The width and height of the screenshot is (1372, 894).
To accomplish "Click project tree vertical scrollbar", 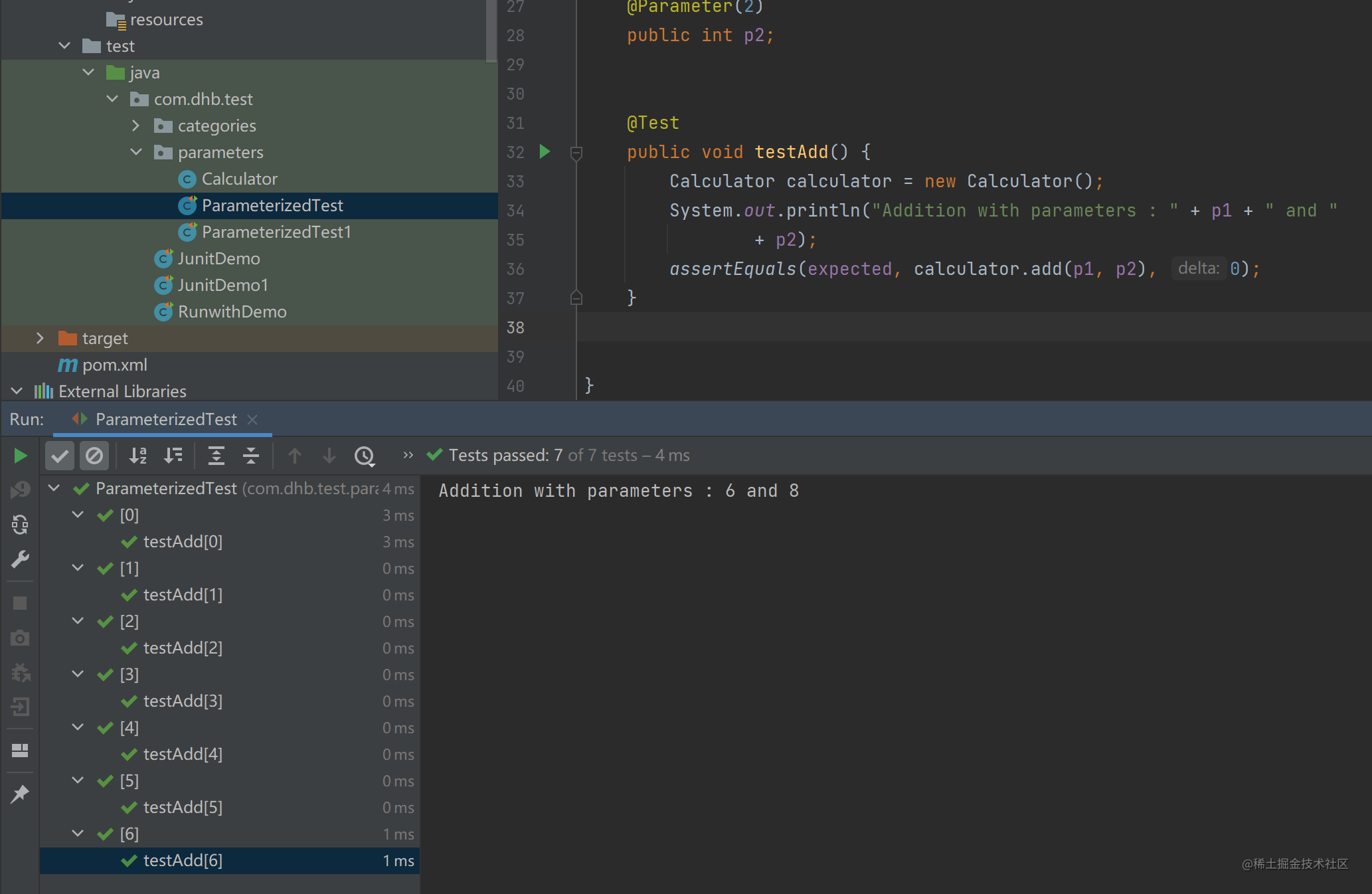I will [491, 30].
